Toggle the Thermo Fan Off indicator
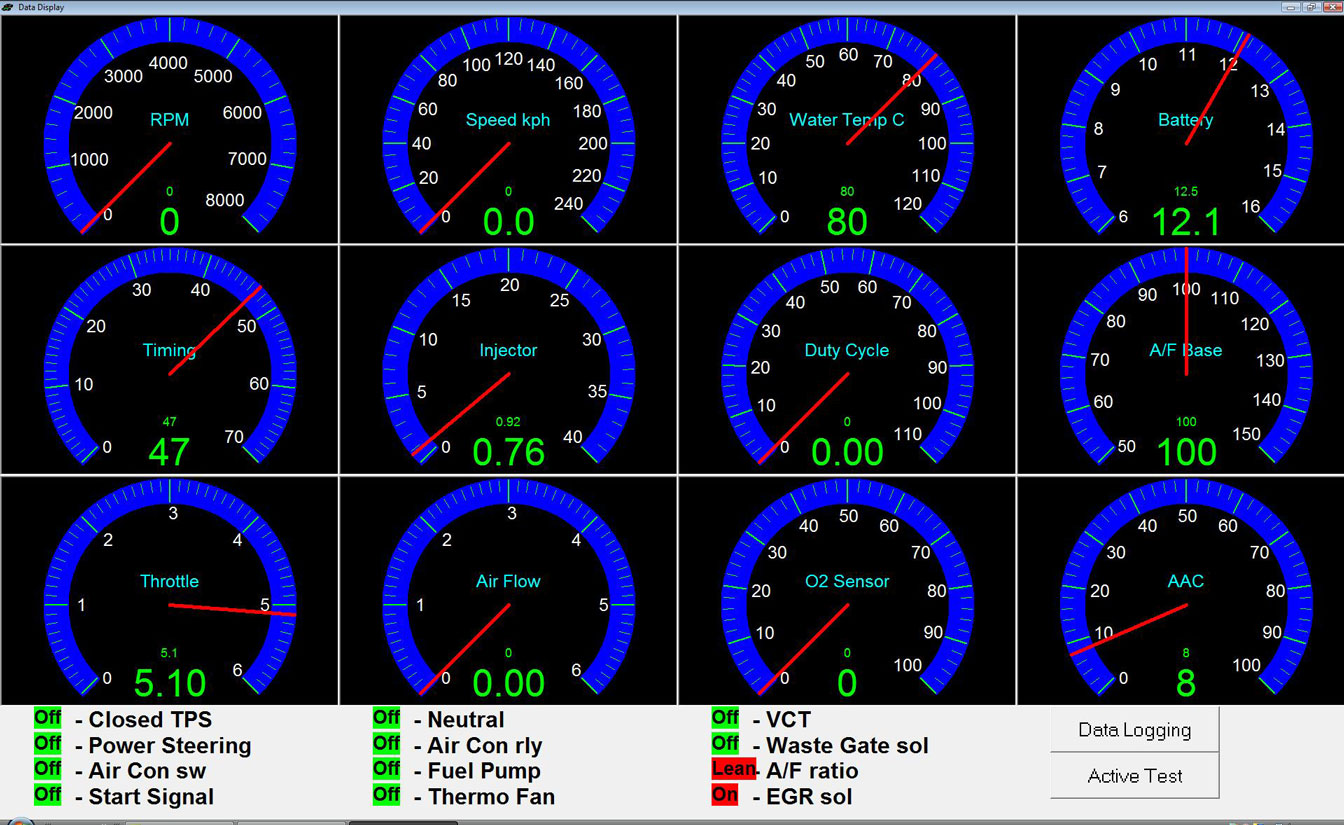Viewport: 1344px width, 825px height. (x=386, y=796)
